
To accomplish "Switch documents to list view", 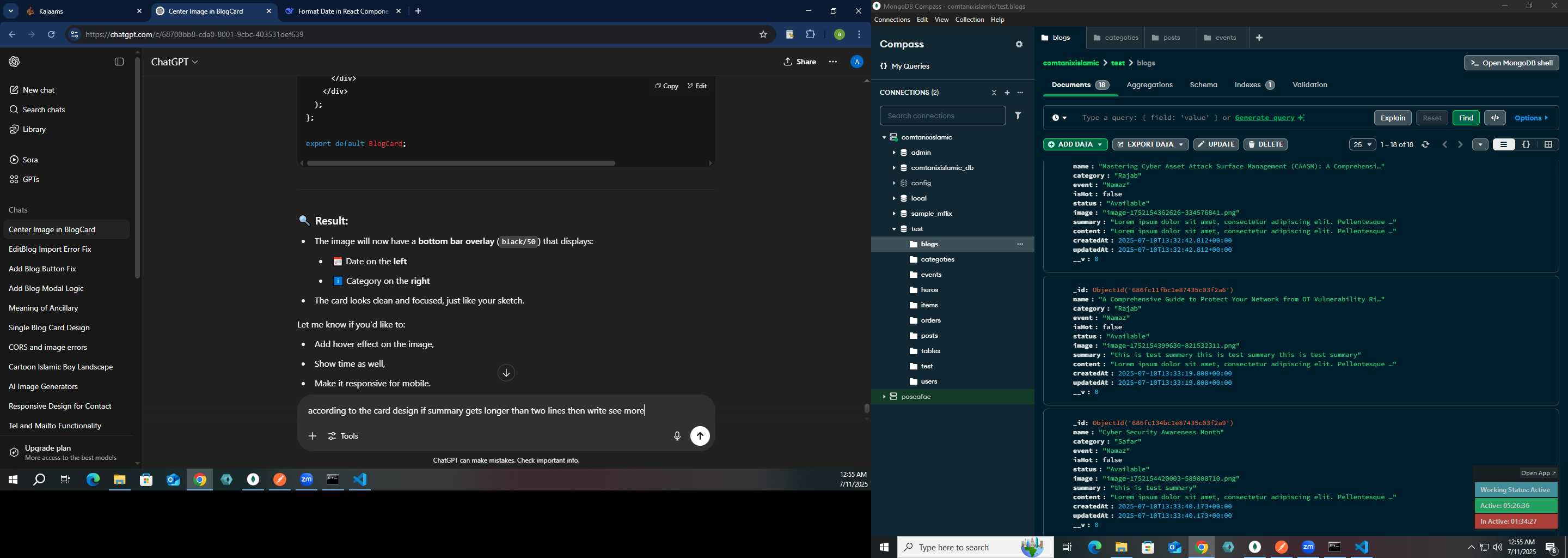I will tap(1504, 145).
